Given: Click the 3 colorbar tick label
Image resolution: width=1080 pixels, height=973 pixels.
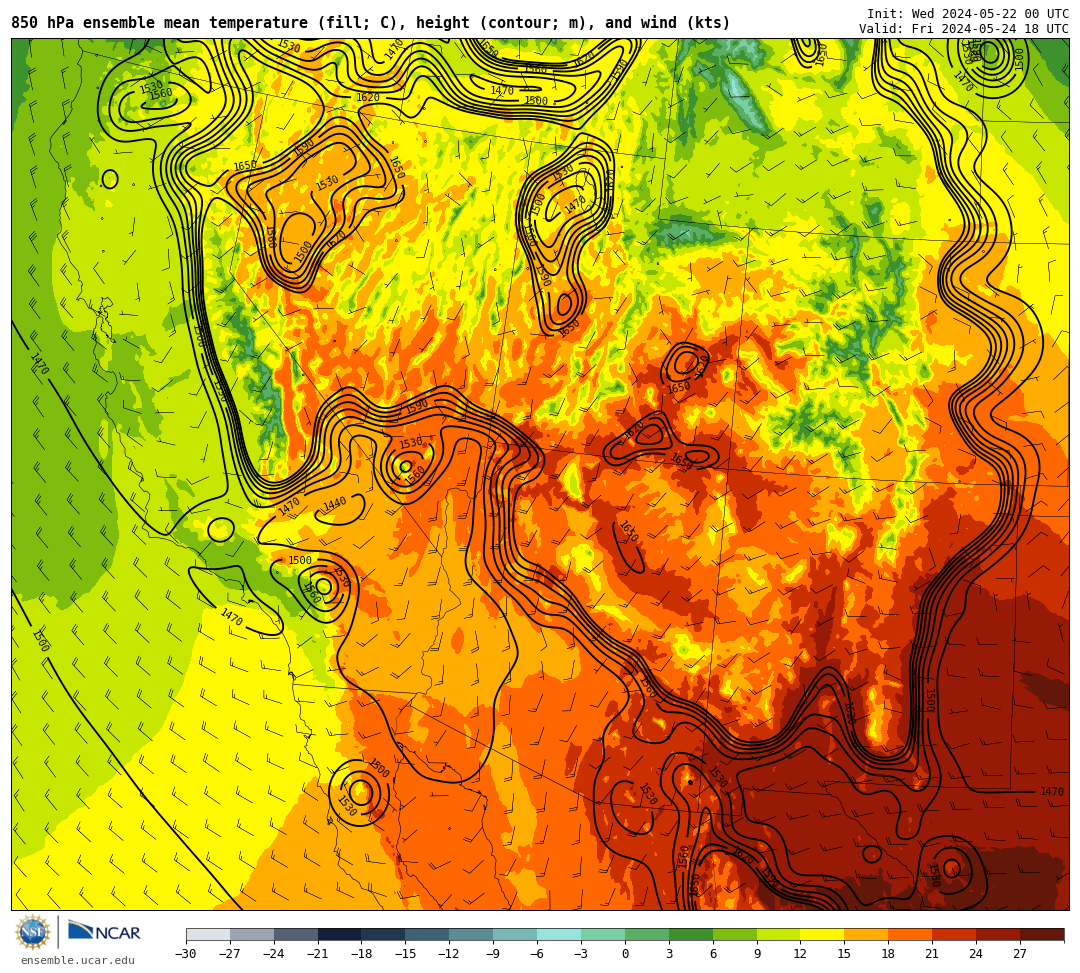Looking at the screenshot, I should [669, 954].
